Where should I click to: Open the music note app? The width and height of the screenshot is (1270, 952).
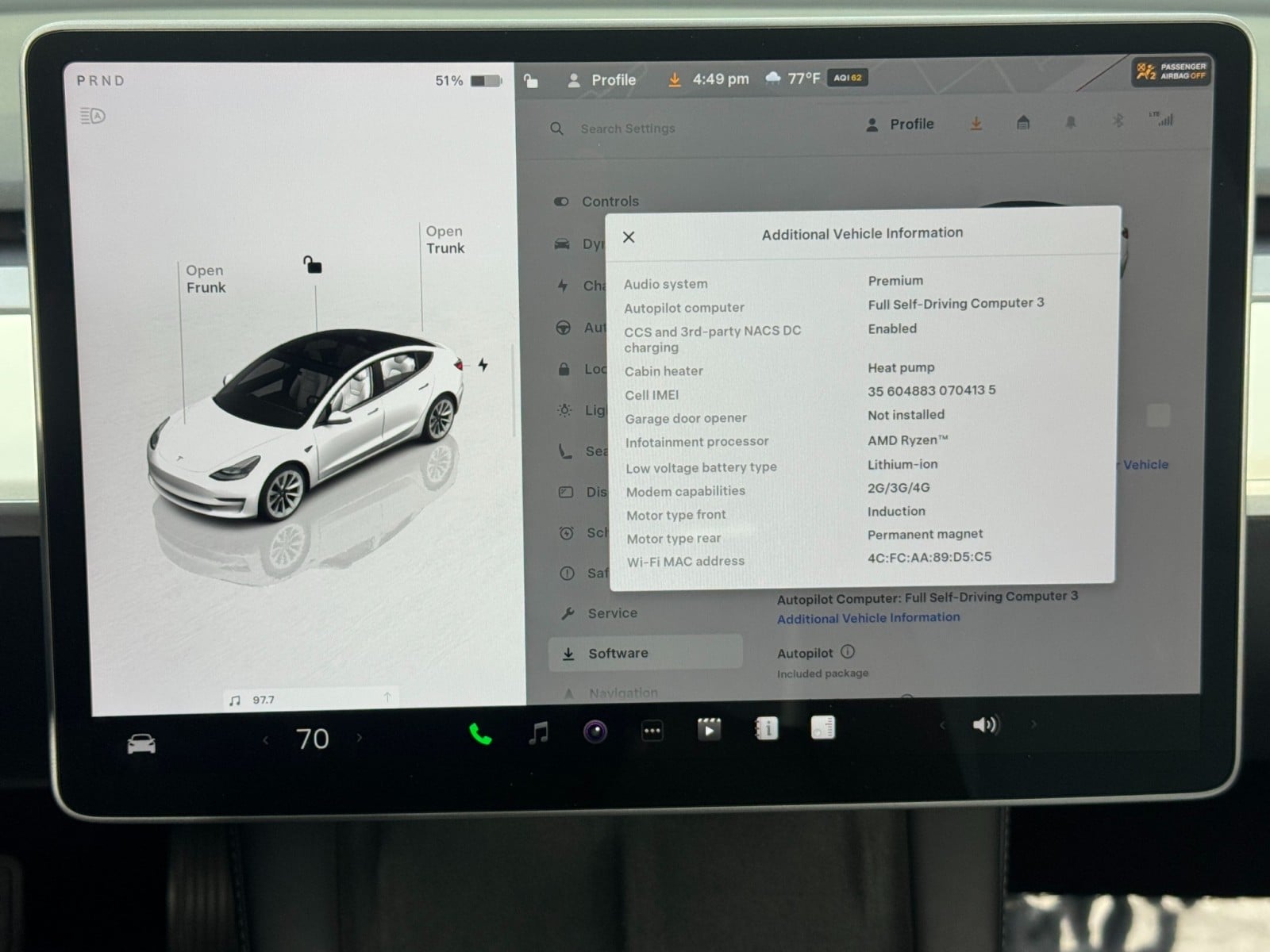click(x=539, y=732)
